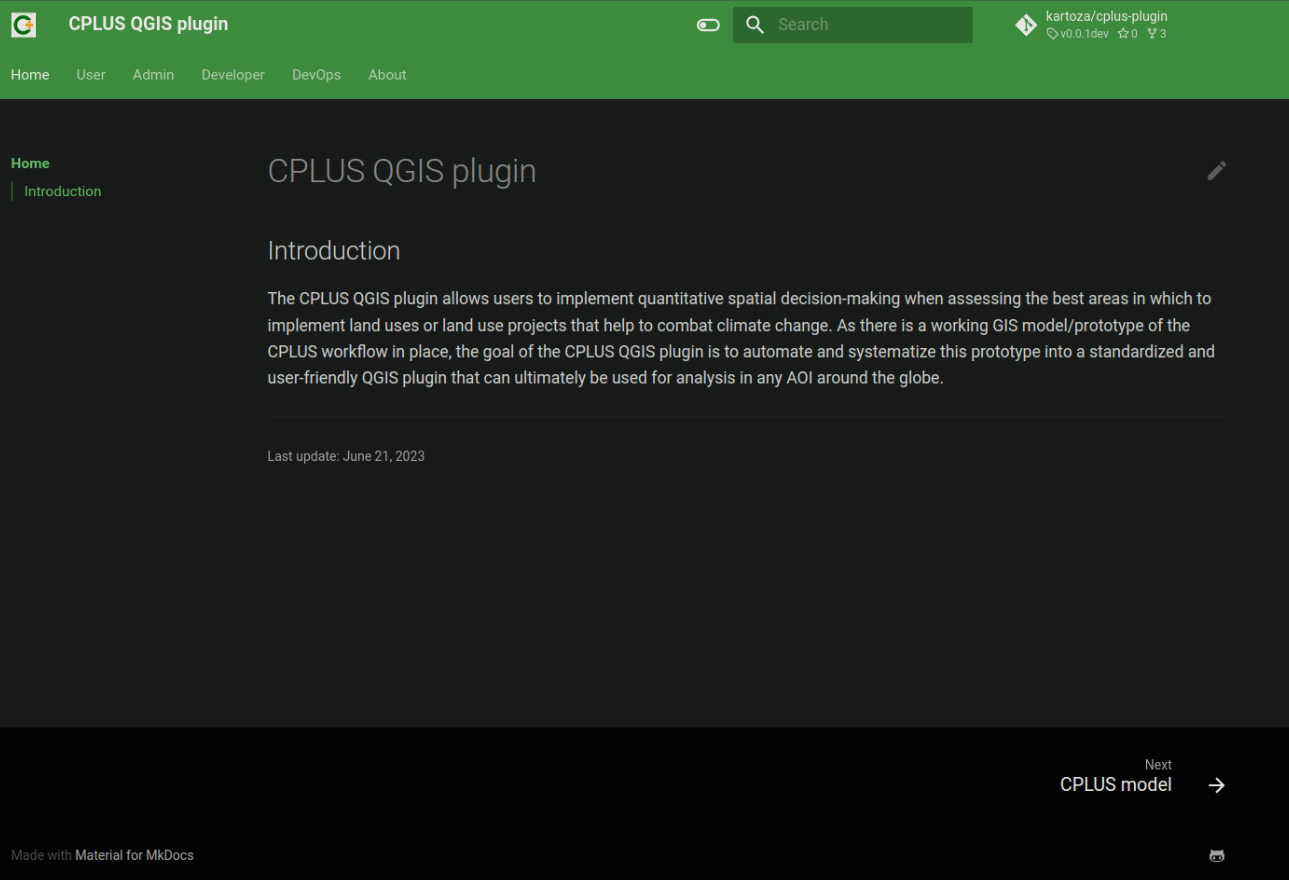
Task: Jump to Introduction in sidebar
Action: pyautogui.click(x=62, y=191)
